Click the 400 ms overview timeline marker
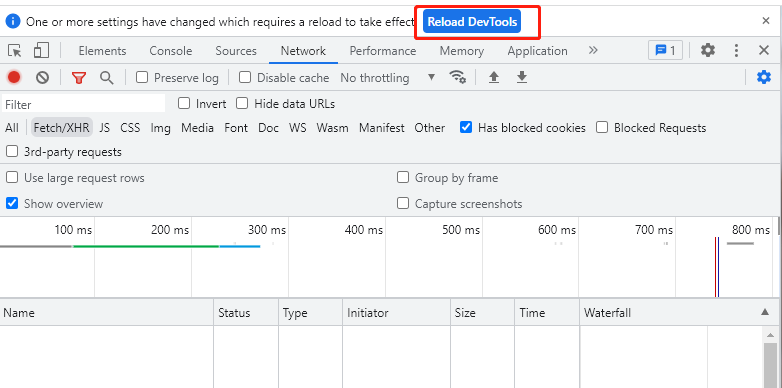The height and width of the screenshot is (388, 782). pyautogui.click(x=364, y=230)
